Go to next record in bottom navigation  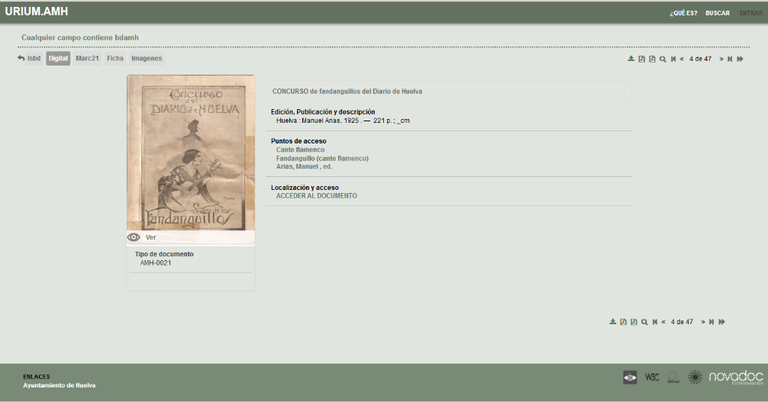(703, 322)
